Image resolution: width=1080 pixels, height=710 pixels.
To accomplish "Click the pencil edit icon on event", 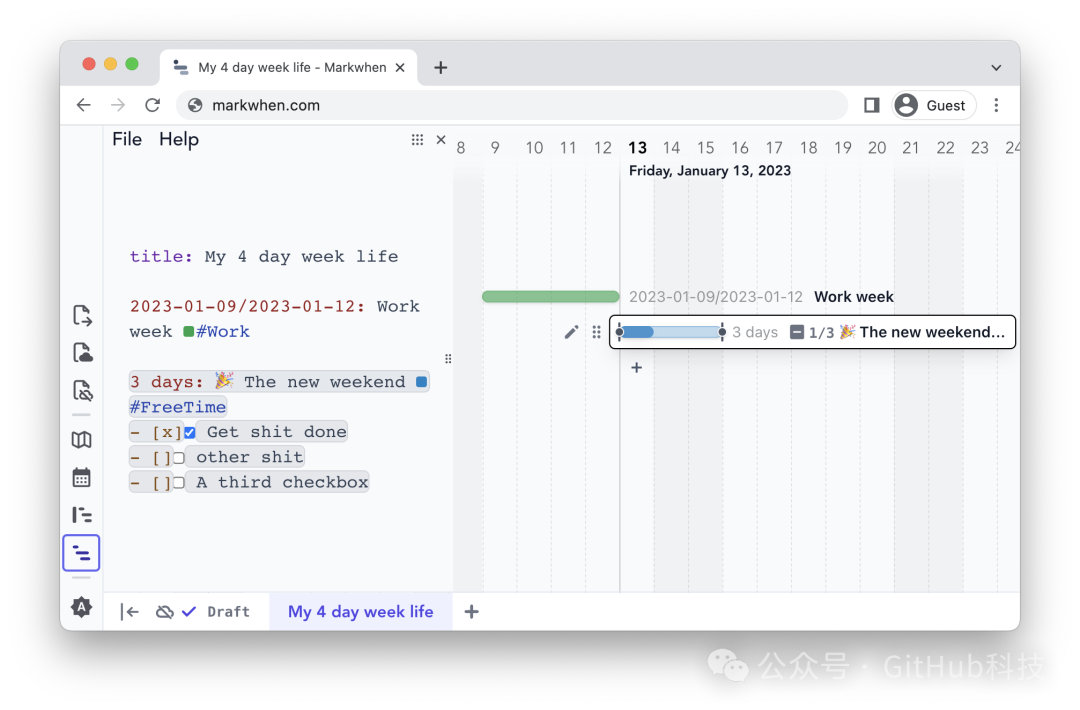I will [571, 333].
